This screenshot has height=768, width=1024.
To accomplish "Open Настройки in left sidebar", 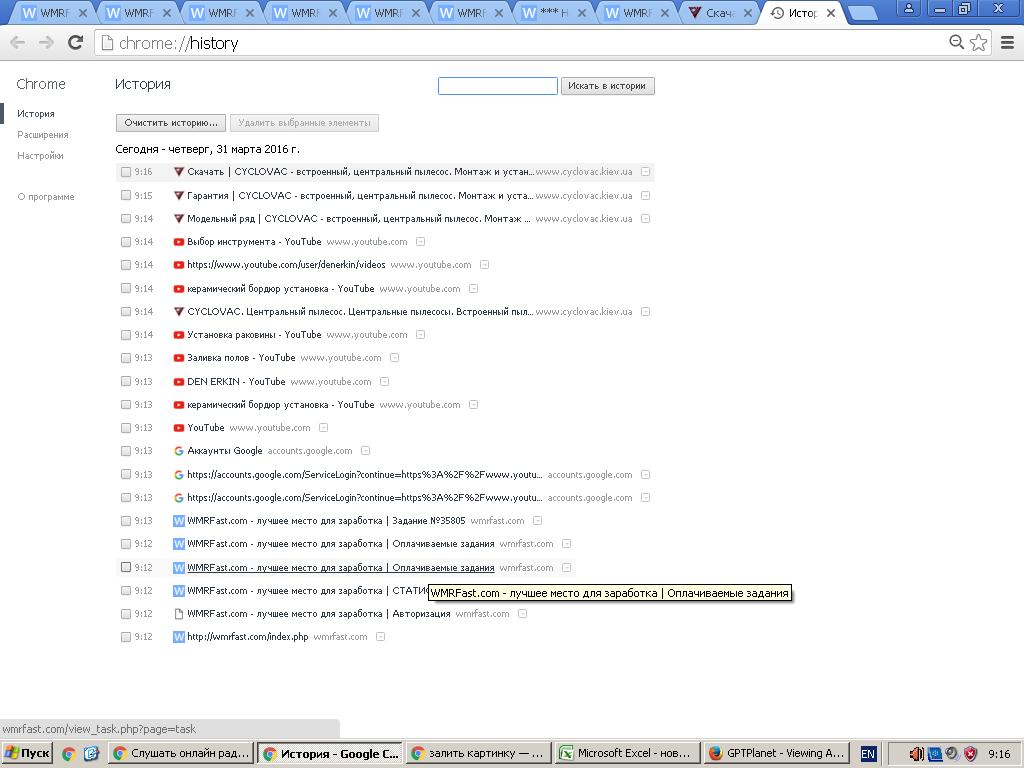I will click(x=40, y=155).
